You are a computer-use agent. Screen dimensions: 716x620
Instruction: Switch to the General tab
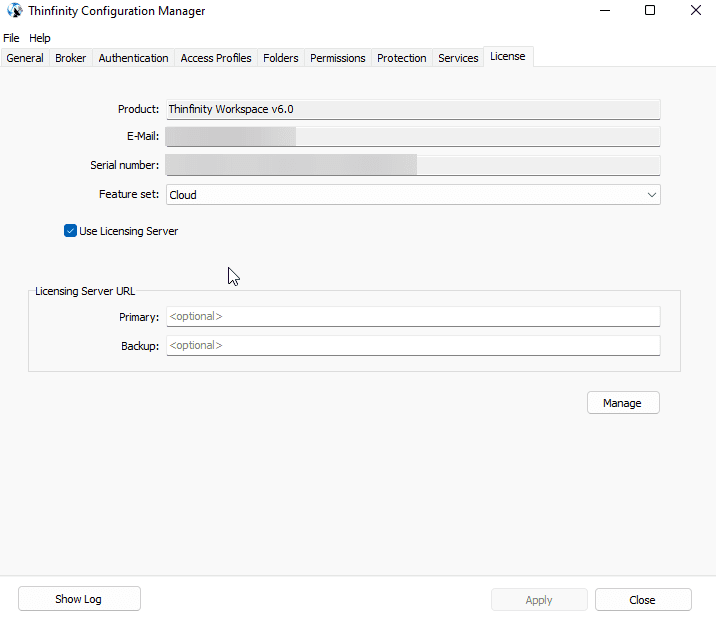click(x=25, y=58)
